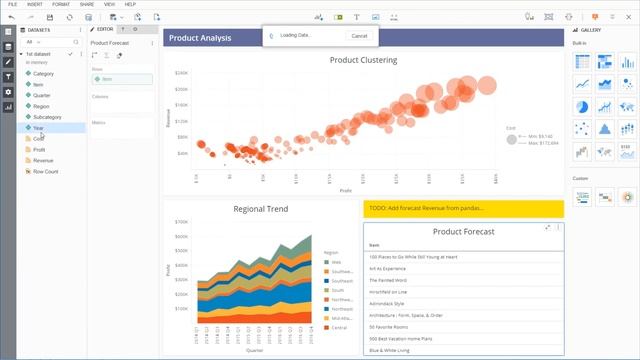
Task: Collapse the 1st dataset tree arrow
Action: click(21, 54)
